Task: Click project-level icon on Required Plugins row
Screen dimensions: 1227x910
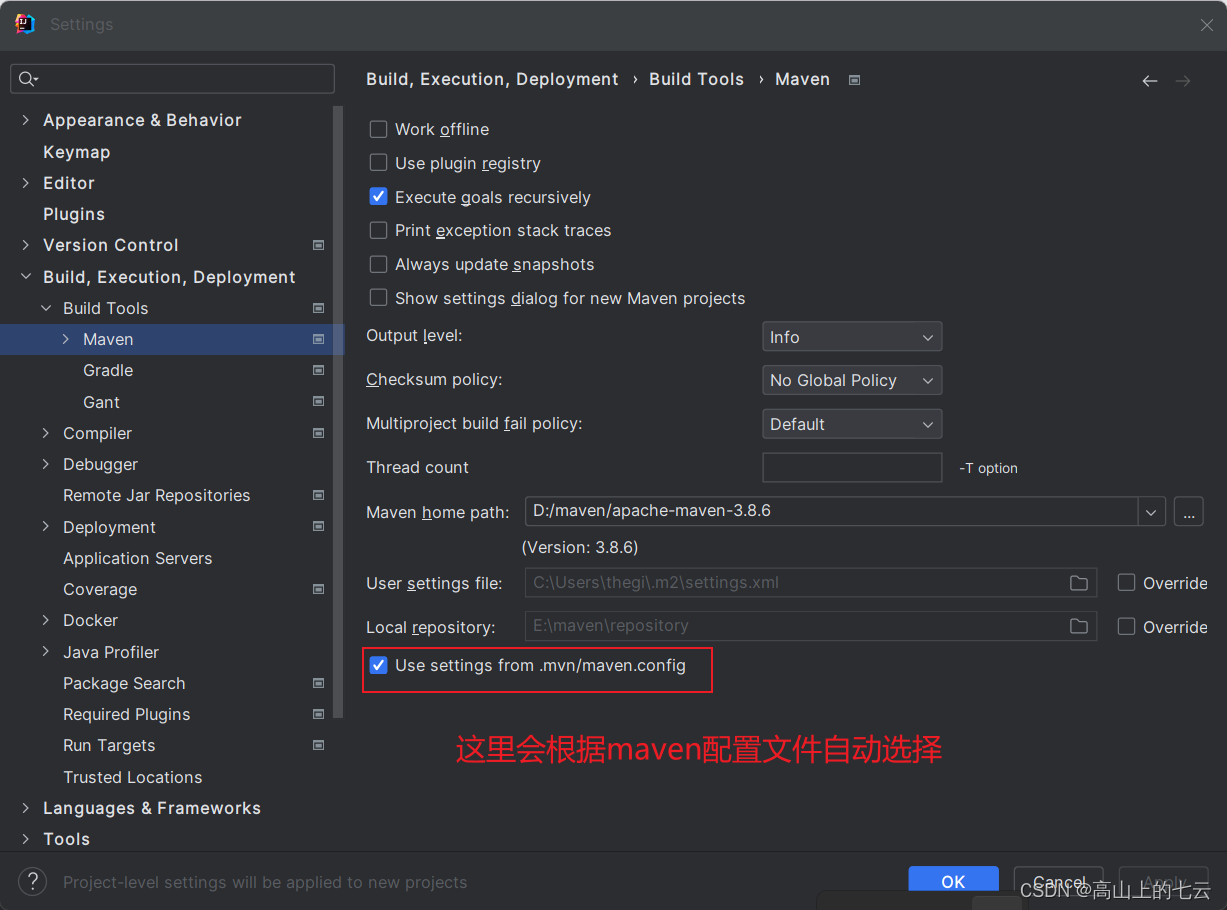Action: tap(318, 714)
